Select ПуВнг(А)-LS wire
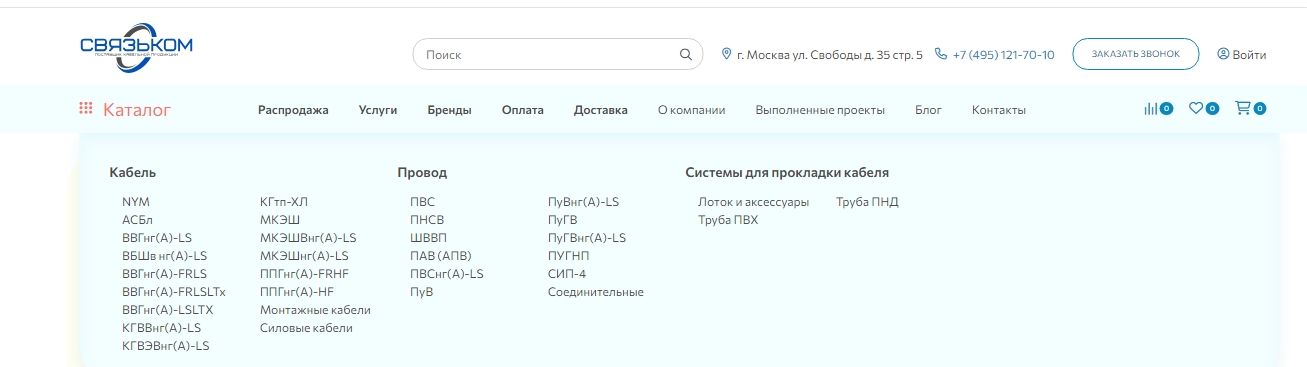The height and width of the screenshot is (367, 1307). coord(584,201)
